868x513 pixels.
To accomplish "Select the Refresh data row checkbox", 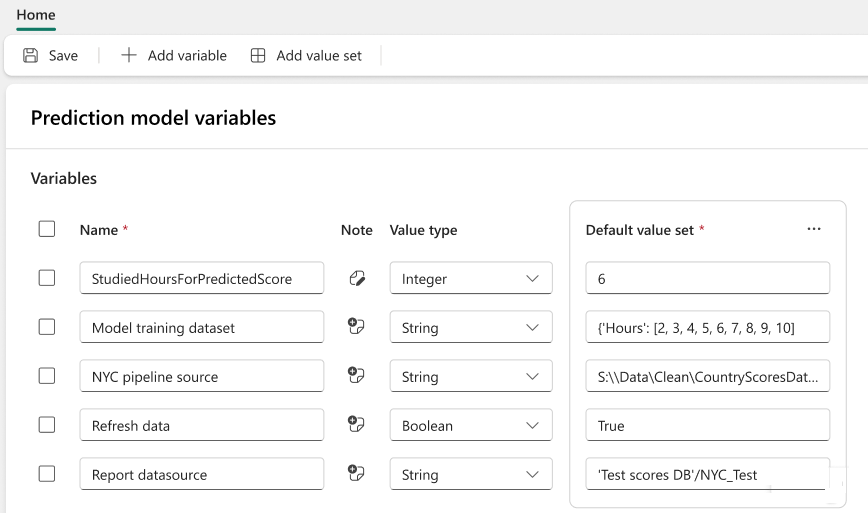I will (x=47, y=425).
